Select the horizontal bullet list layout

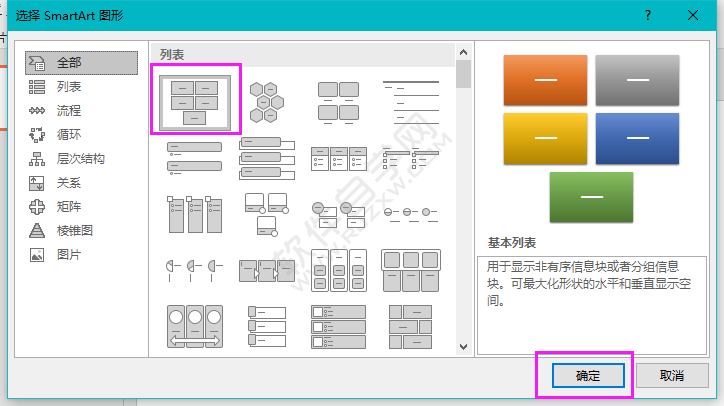coord(339,159)
